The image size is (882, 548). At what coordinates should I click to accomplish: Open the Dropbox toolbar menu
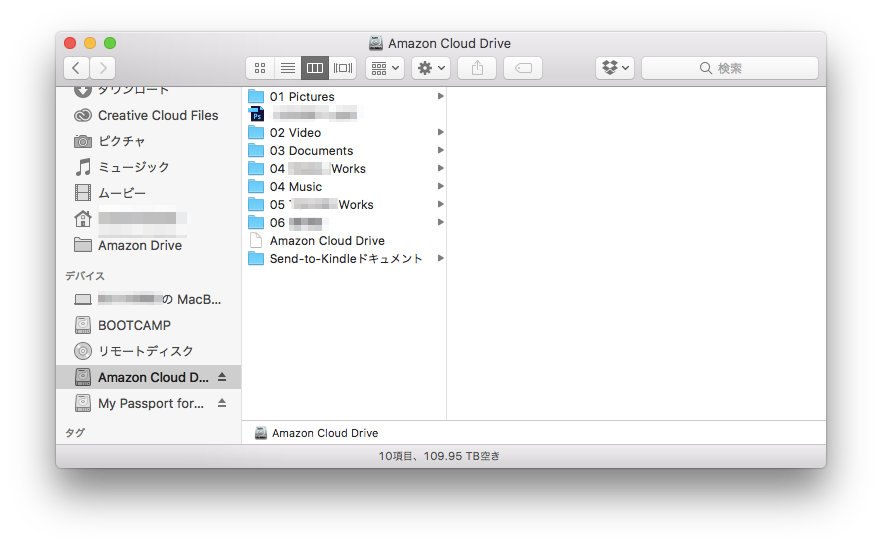point(615,68)
